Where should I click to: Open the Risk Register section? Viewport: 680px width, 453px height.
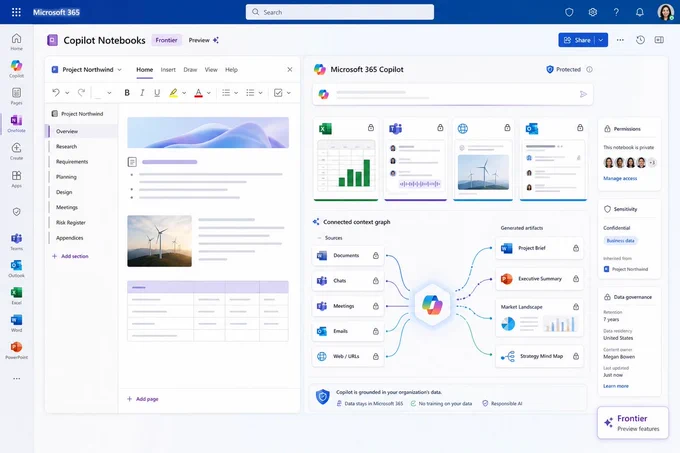pos(71,222)
